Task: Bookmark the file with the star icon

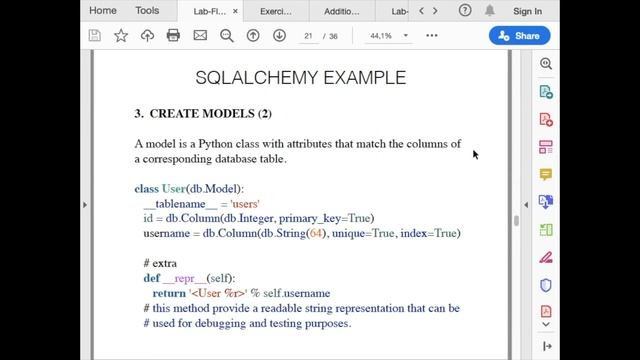Action: coord(121,36)
